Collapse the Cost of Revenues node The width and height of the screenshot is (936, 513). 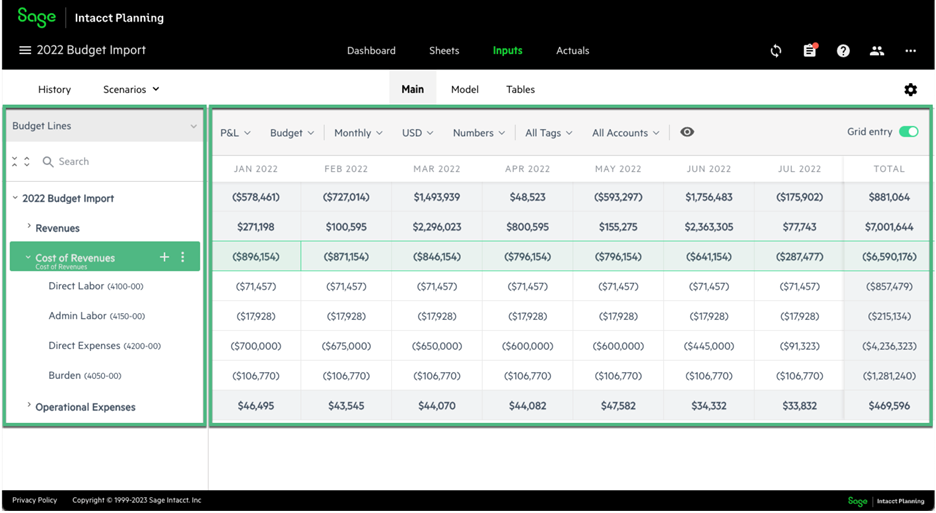27,257
